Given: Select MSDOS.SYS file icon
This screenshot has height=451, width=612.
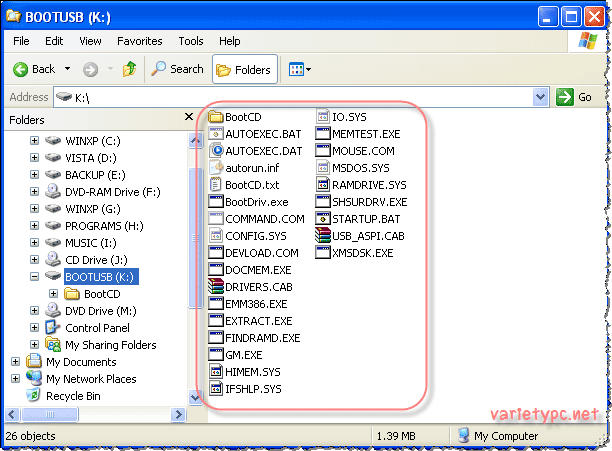Looking at the screenshot, I should tap(322, 168).
